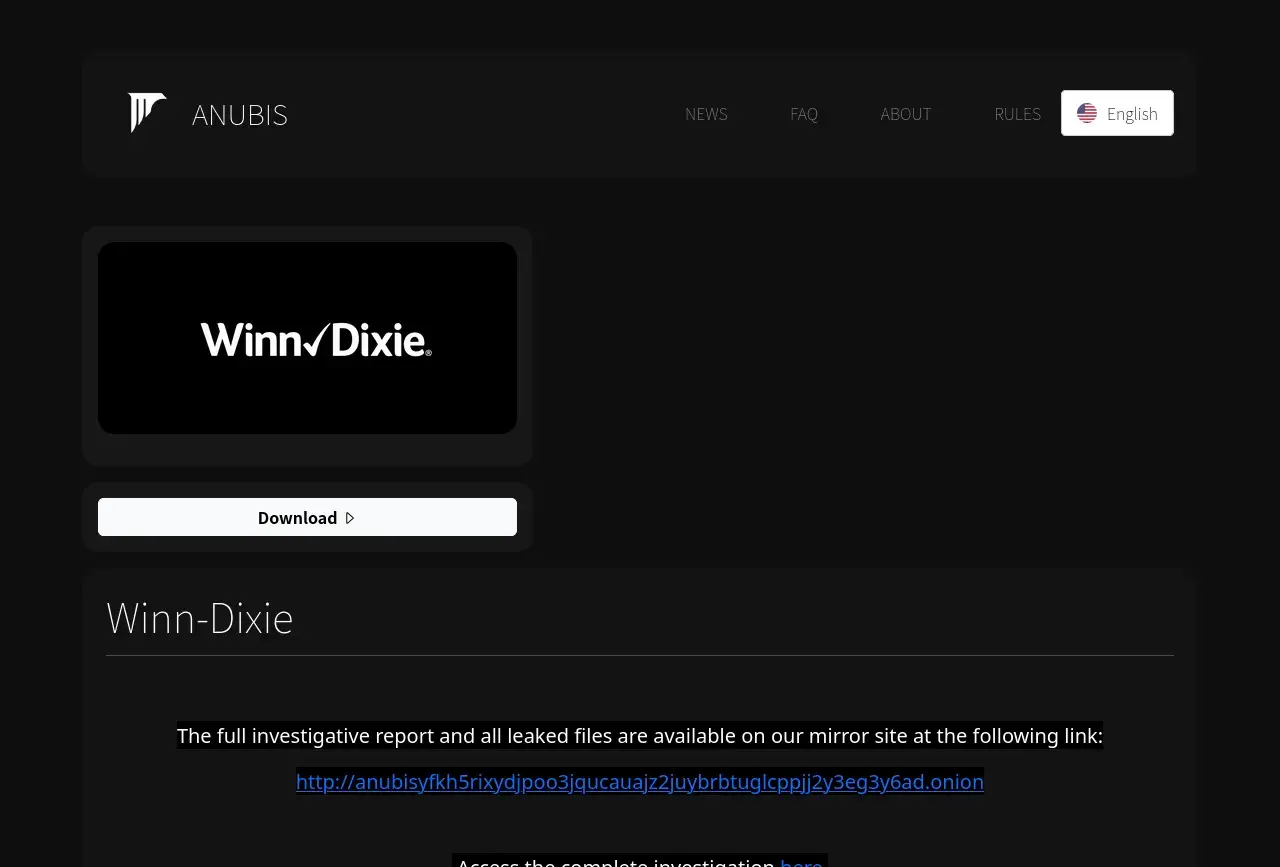Click the ANUBIS site title
1280x867 pixels.
pyautogui.click(x=240, y=115)
